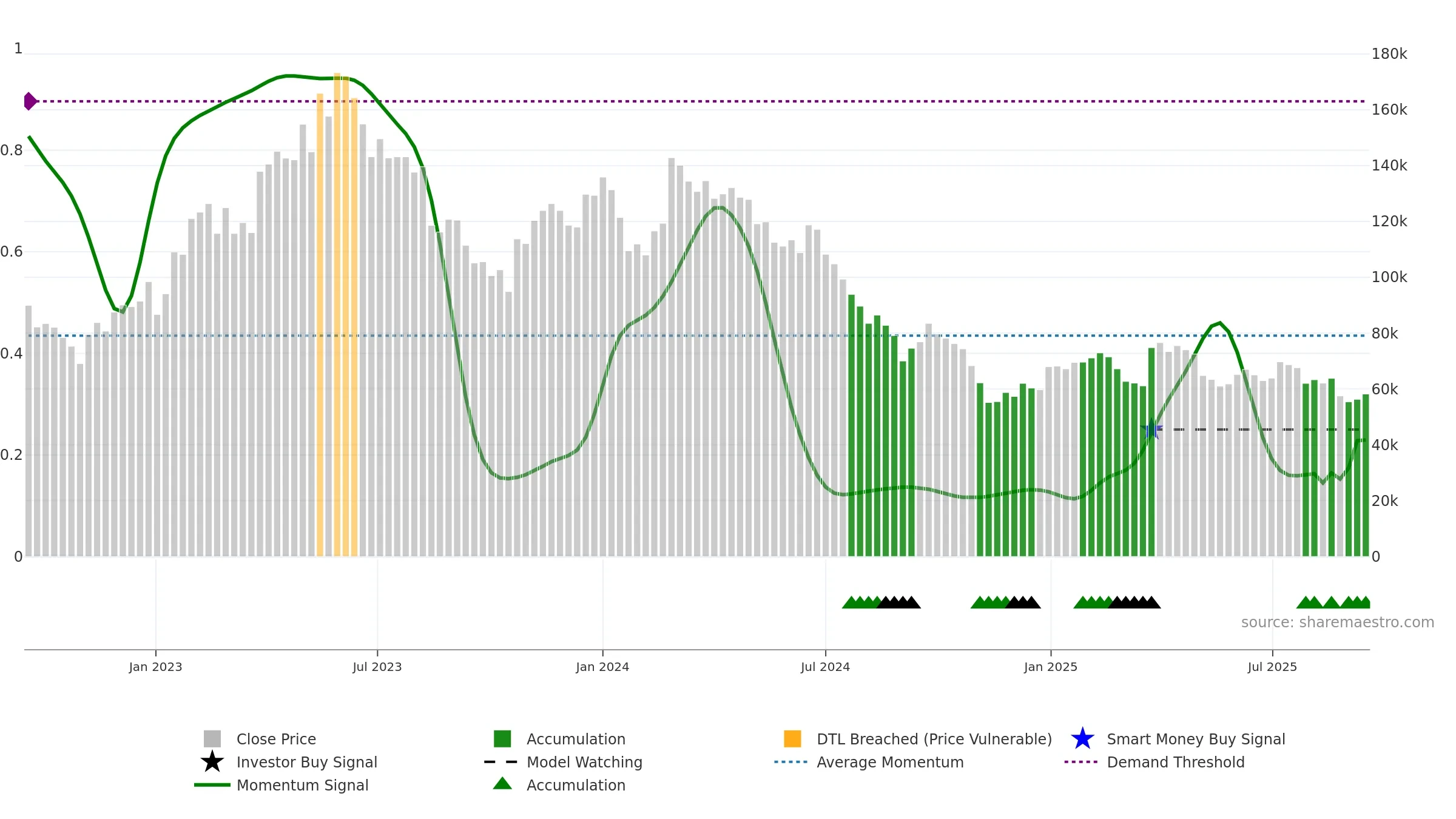The height and width of the screenshot is (819, 1456).
Task: Click the blue star marker on chart
Action: point(1151,430)
